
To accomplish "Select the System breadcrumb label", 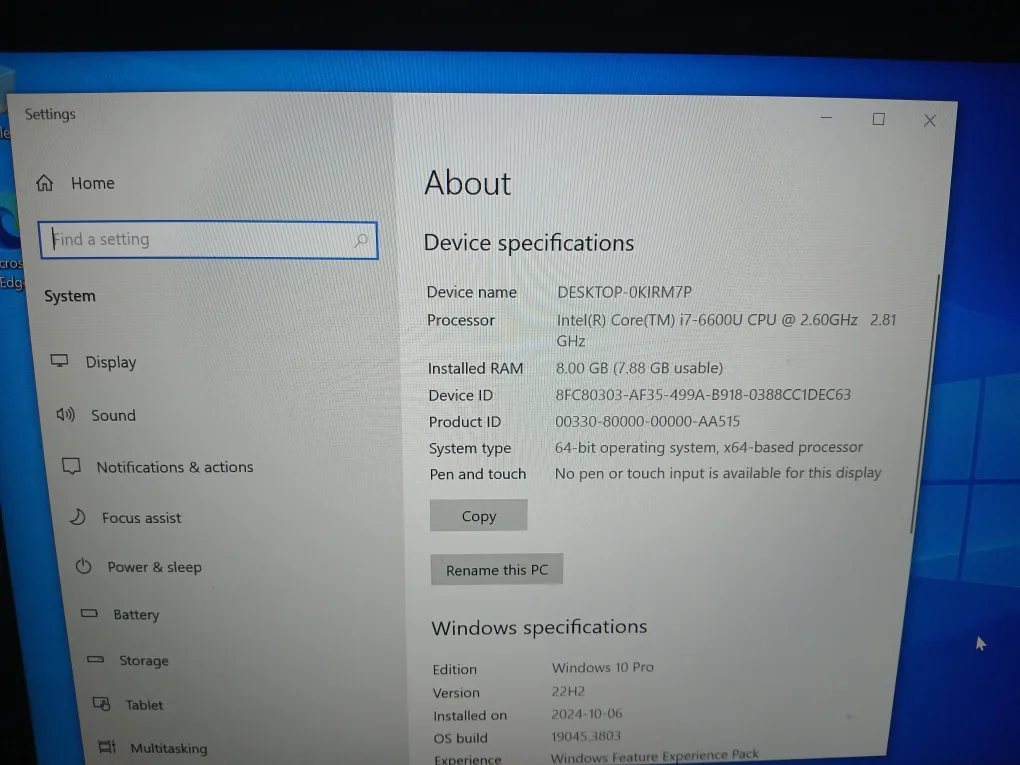I will [x=69, y=295].
